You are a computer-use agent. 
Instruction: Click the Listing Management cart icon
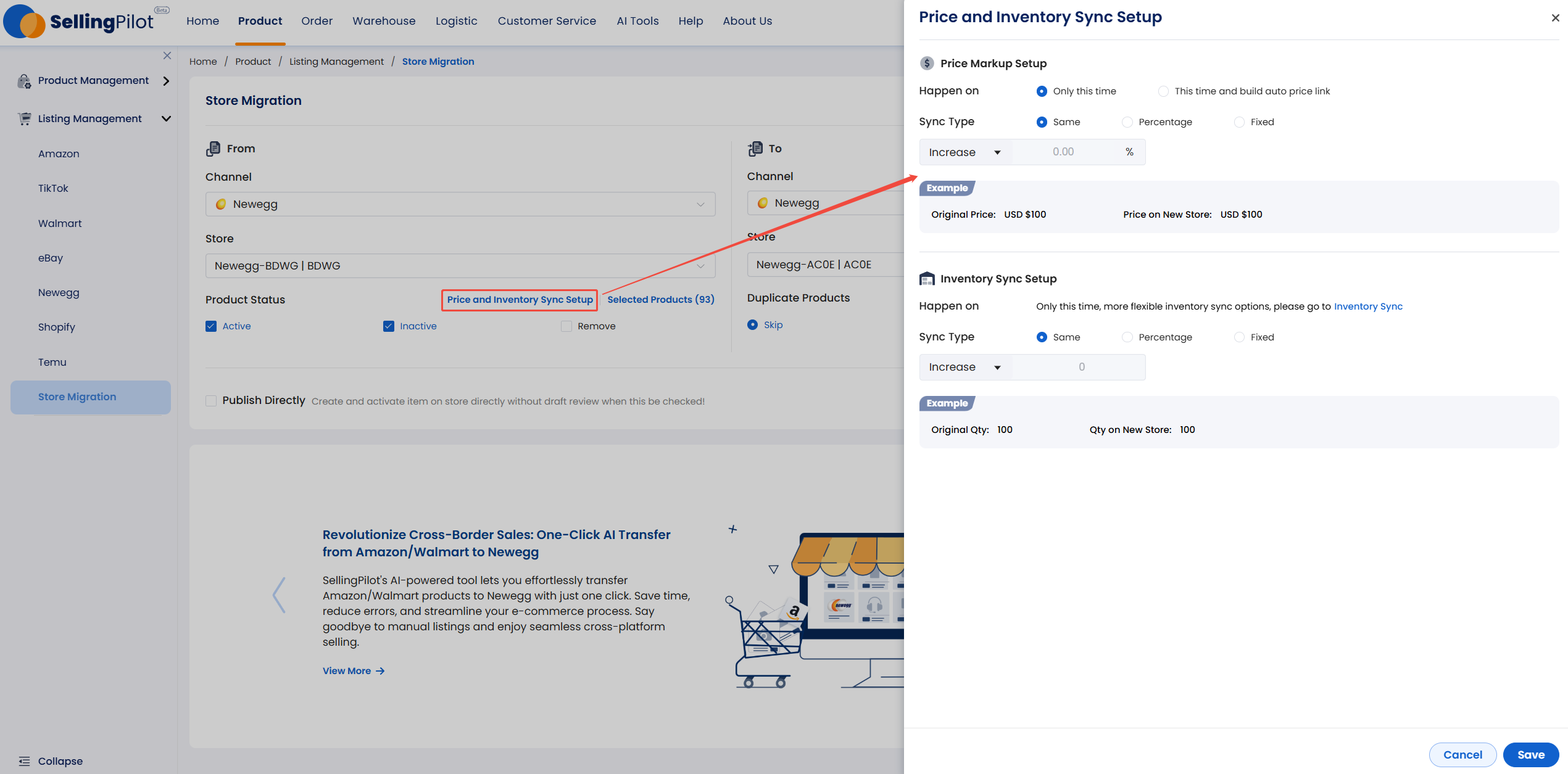pos(25,118)
